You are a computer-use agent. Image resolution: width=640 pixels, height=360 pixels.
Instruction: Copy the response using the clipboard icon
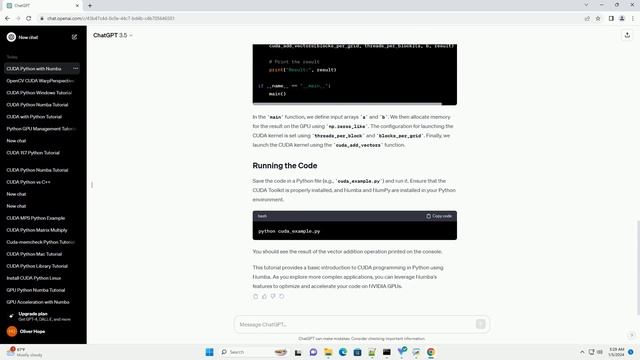click(x=256, y=296)
